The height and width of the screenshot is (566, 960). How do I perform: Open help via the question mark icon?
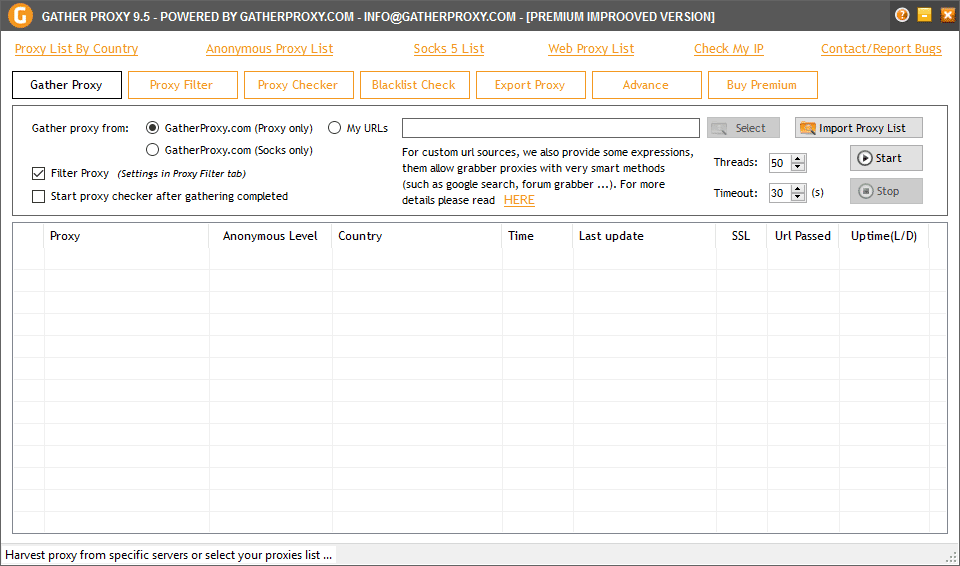pyautogui.click(x=902, y=15)
